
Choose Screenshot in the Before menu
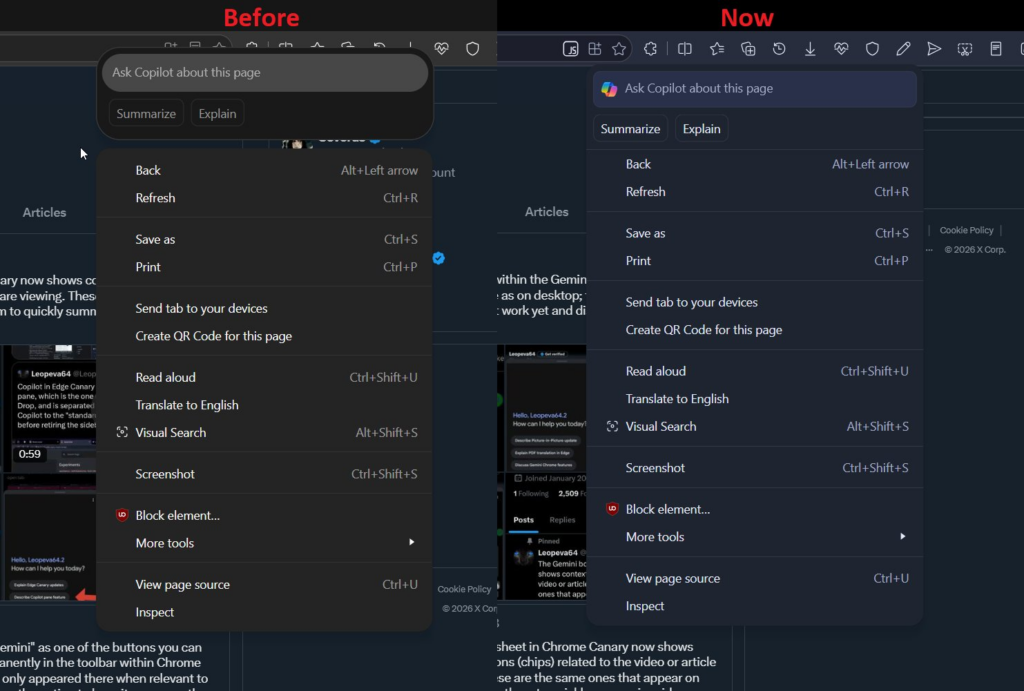click(265, 474)
